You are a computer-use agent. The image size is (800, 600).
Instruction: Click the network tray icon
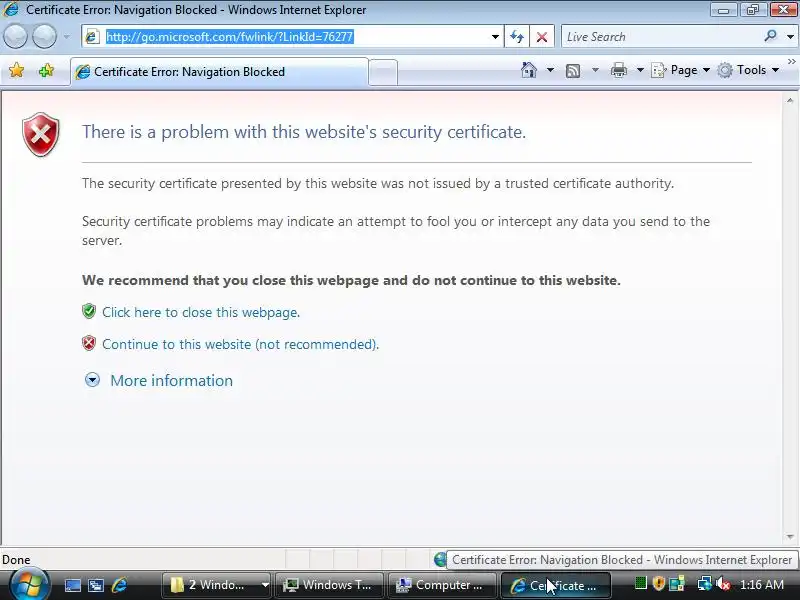[x=704, y=583]
